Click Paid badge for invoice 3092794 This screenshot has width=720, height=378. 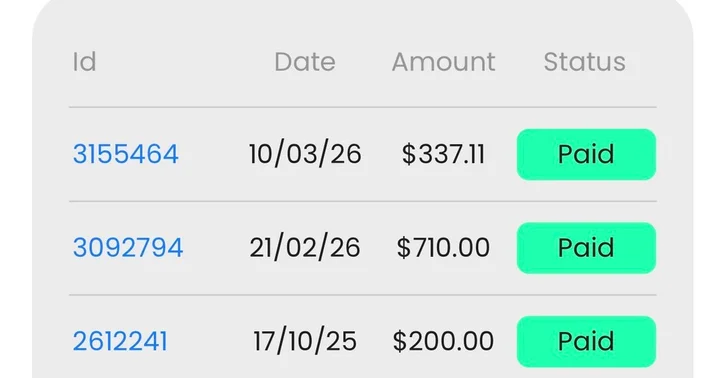coord(586,248)
